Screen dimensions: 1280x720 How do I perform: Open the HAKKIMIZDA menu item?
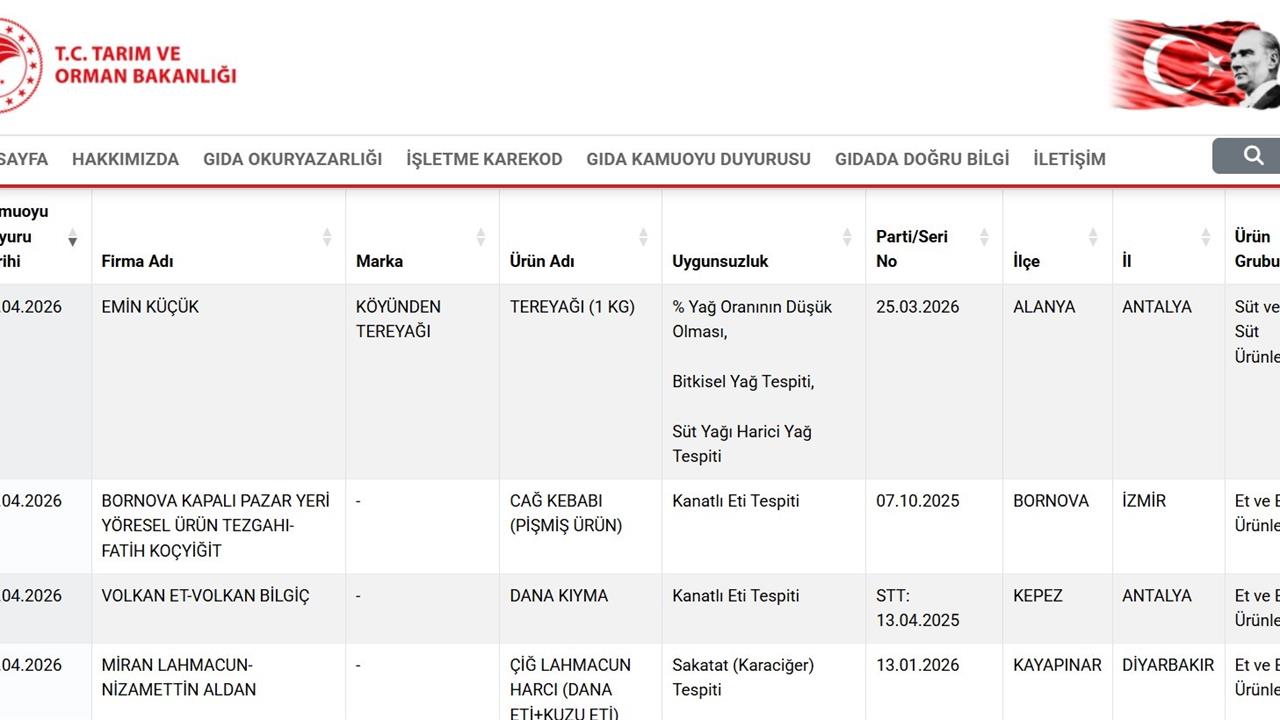click(125, 159)
